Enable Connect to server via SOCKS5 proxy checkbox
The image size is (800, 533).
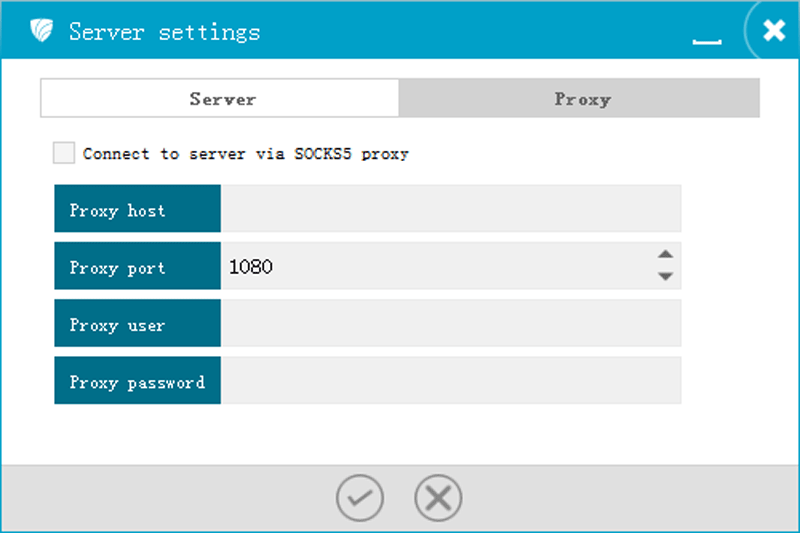coord(64,153)
